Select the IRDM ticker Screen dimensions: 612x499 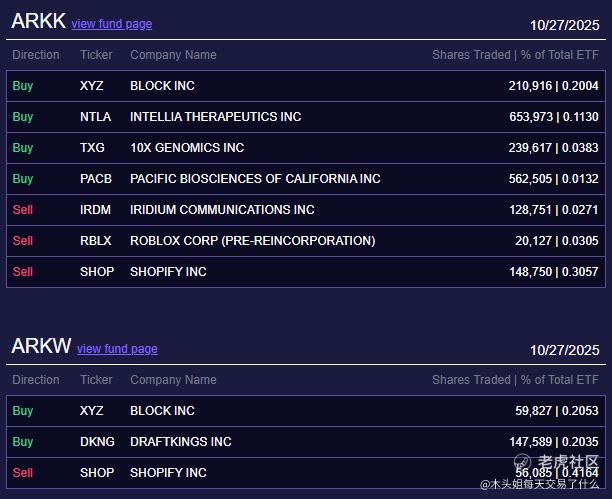pyautogui.click(x=96, y=210)
